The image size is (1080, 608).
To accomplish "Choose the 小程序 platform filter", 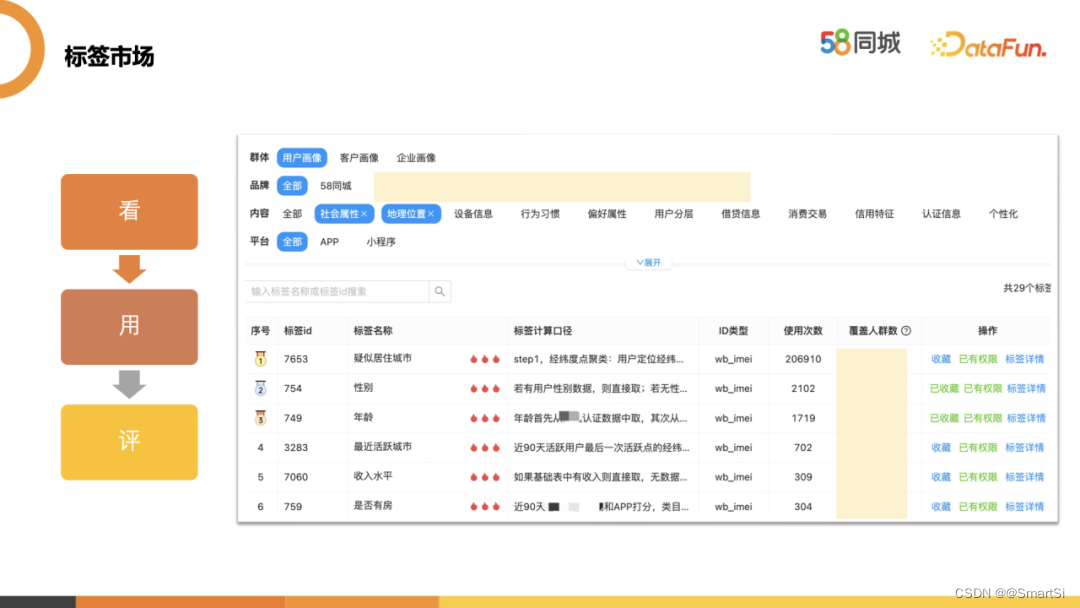I will [381, 242].
